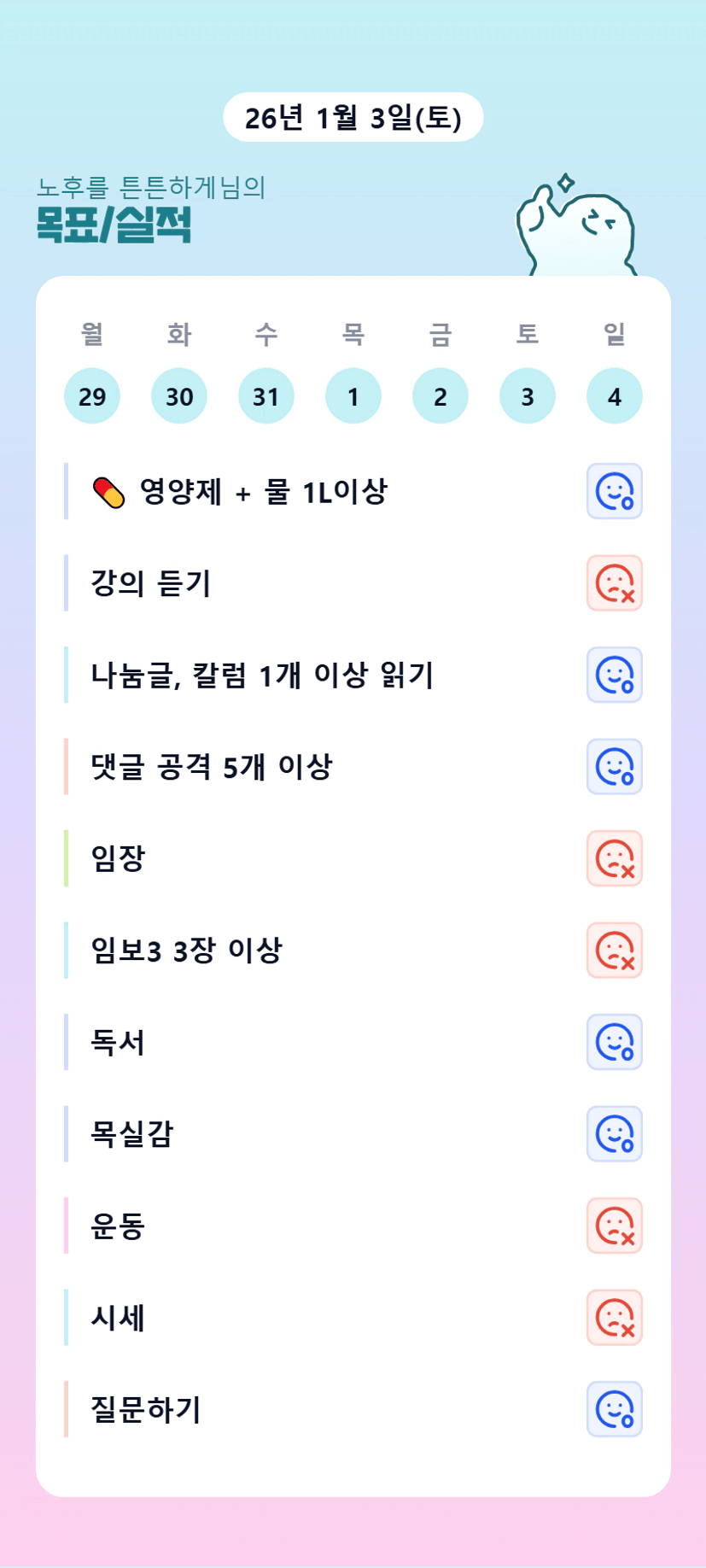Image resolution: width=706 pixels, height=1568 pixels.
Task: Select Sunday date circle 4
Action: coord(615,396)
